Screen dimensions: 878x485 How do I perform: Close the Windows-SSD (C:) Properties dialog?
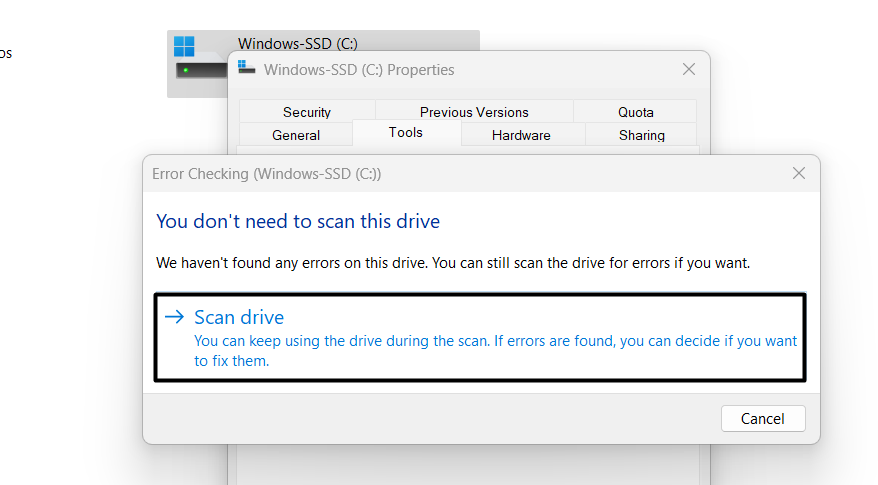click(688, 69)
